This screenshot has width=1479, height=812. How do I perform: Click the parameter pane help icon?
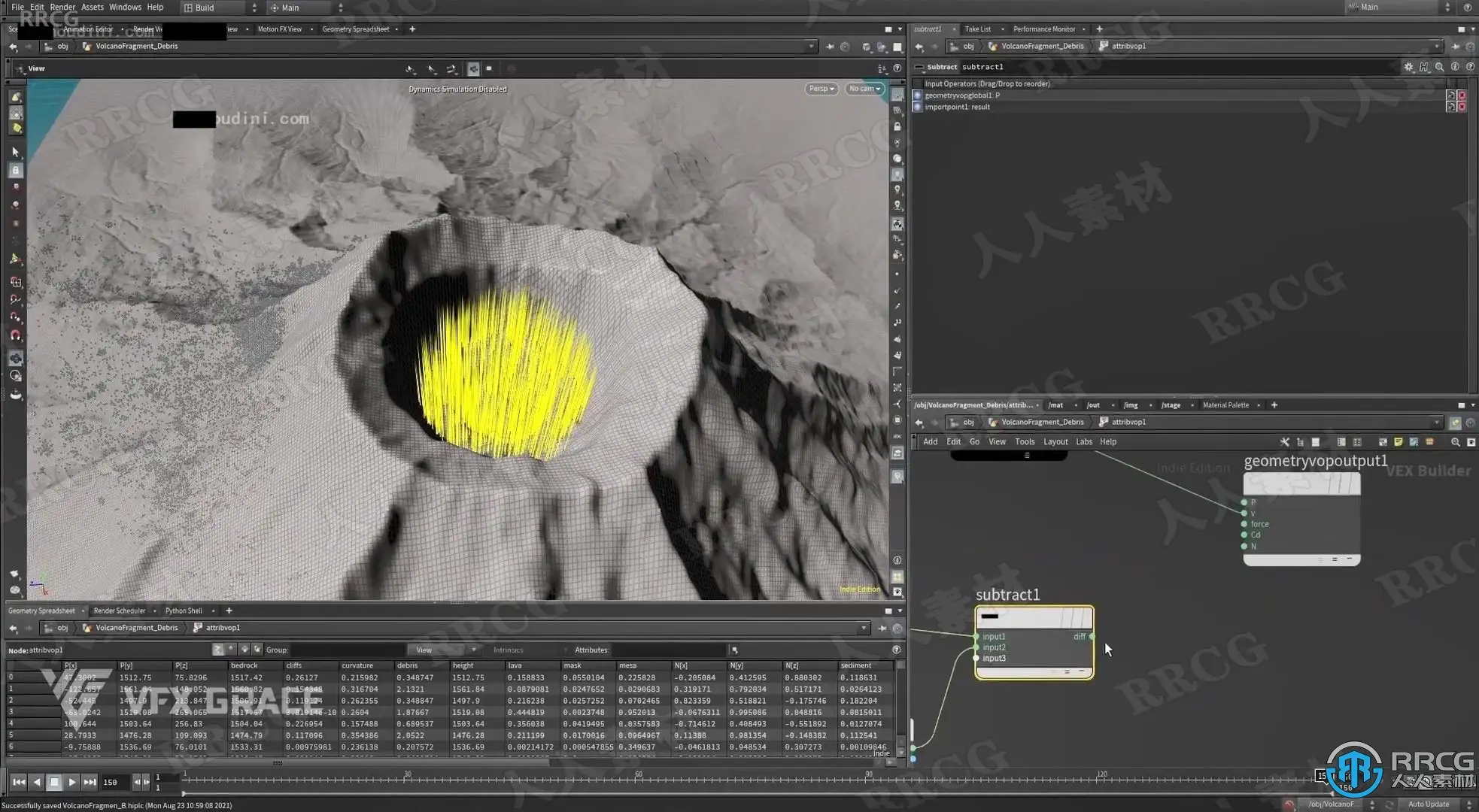(1470, 67)
